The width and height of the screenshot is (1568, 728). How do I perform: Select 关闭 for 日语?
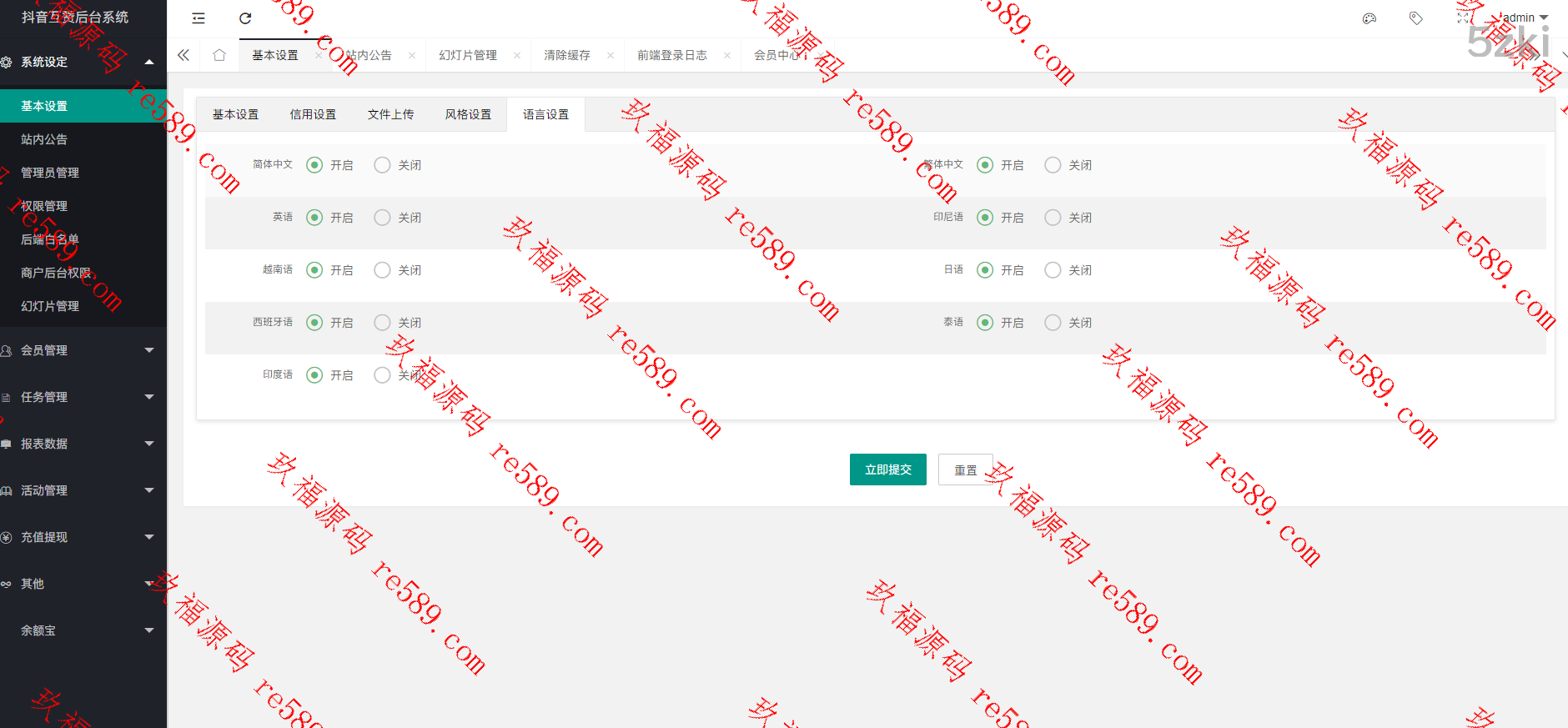(1053, 270)
